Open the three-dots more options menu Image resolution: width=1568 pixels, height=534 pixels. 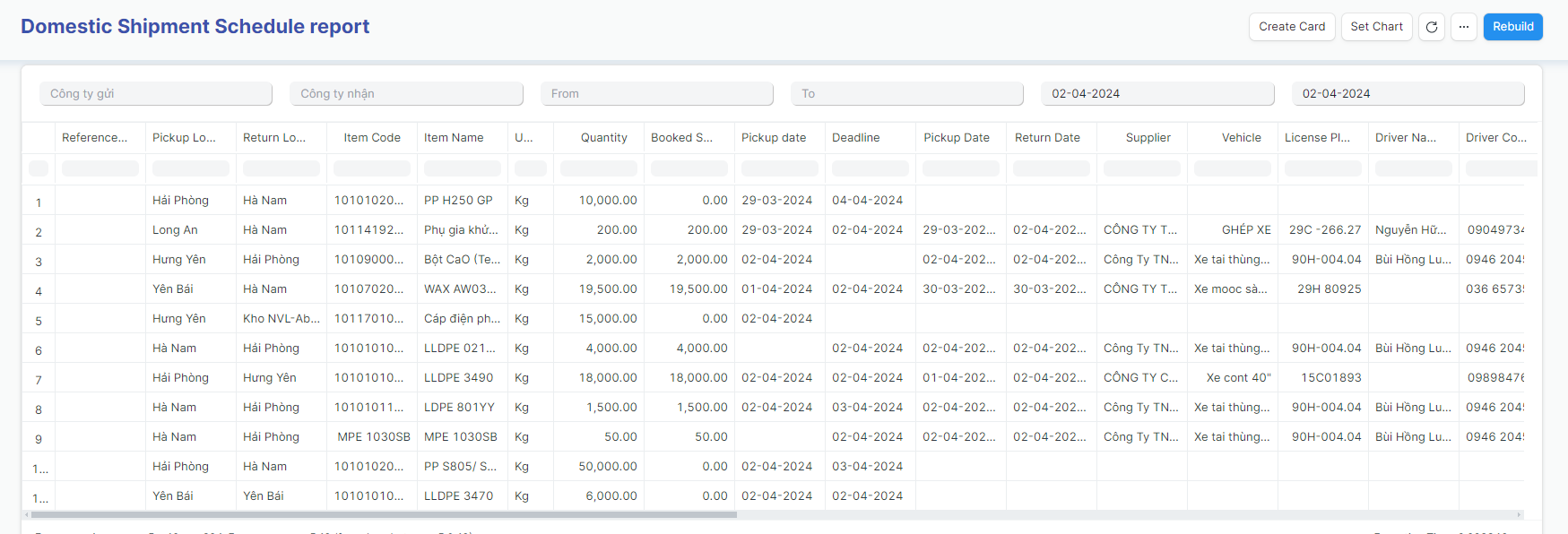pyautogui.click(x=1463, y=27)
